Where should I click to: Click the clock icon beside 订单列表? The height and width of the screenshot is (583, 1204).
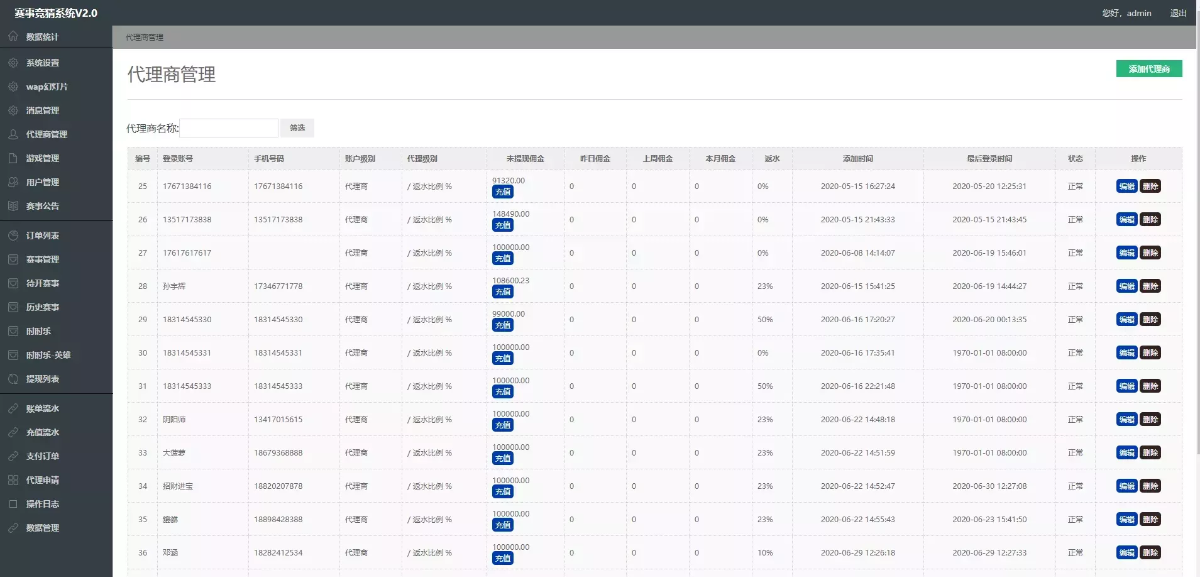tap(13, 237)
